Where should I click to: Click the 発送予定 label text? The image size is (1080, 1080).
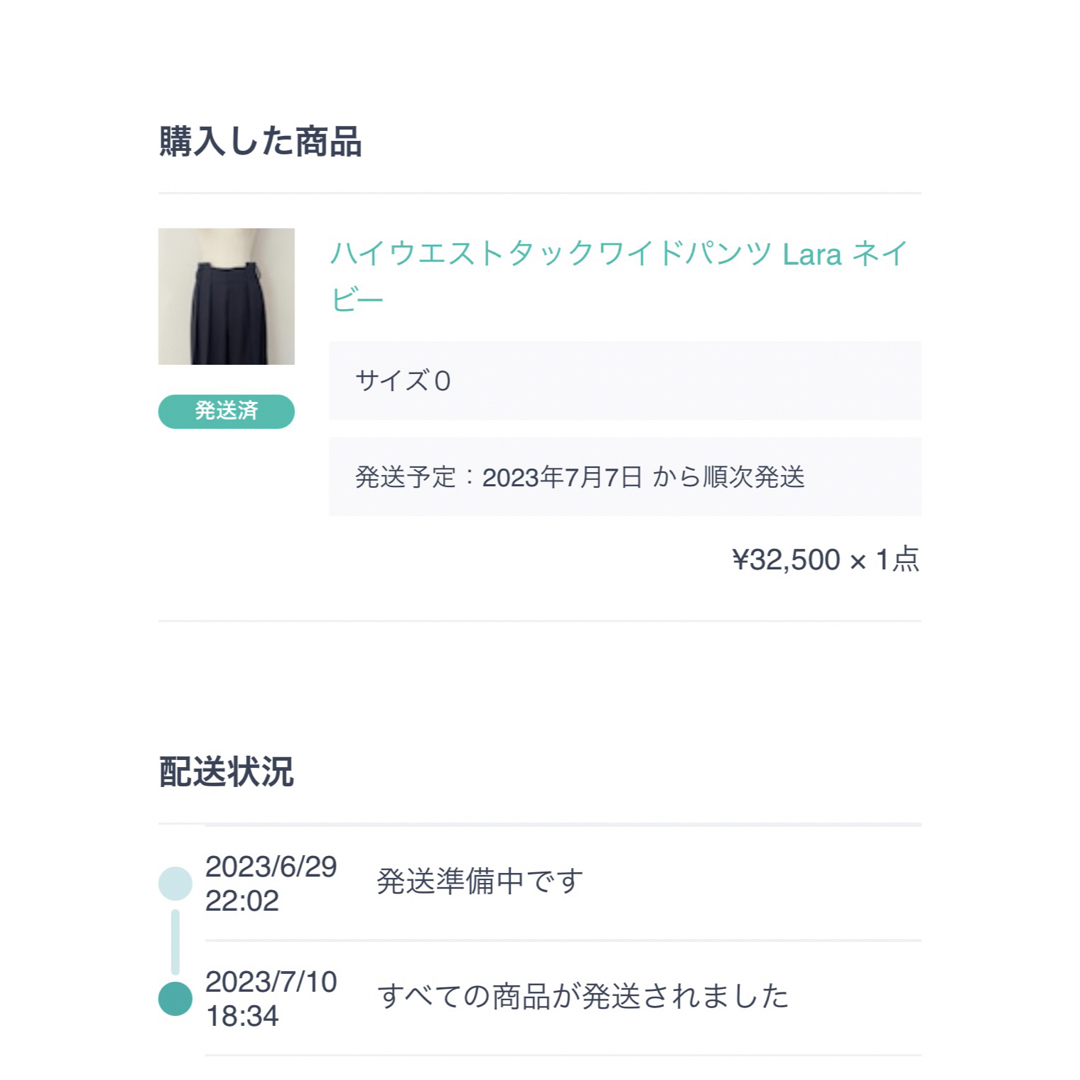(406, 477)
